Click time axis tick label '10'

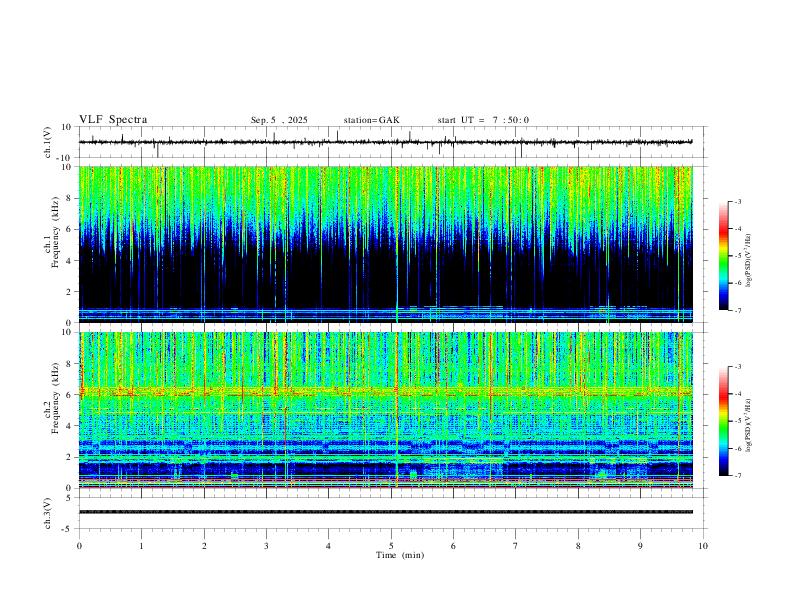tap(703, 546)
